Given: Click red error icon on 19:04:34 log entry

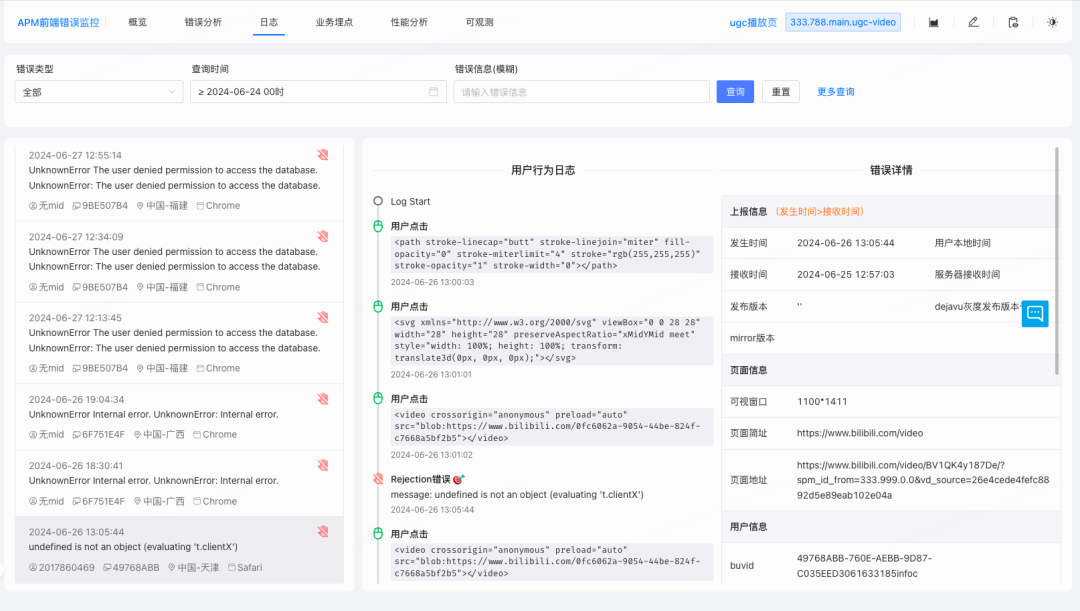Looking at the screenshot, I should tap(323, 399).
